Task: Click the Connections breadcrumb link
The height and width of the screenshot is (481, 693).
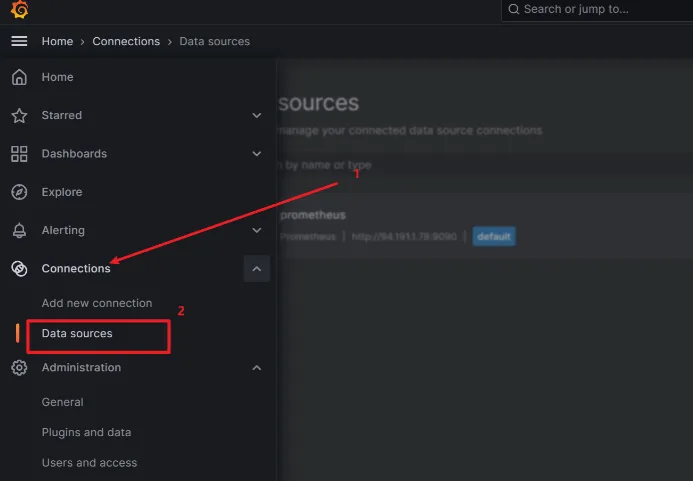Action: coord(126,41)
